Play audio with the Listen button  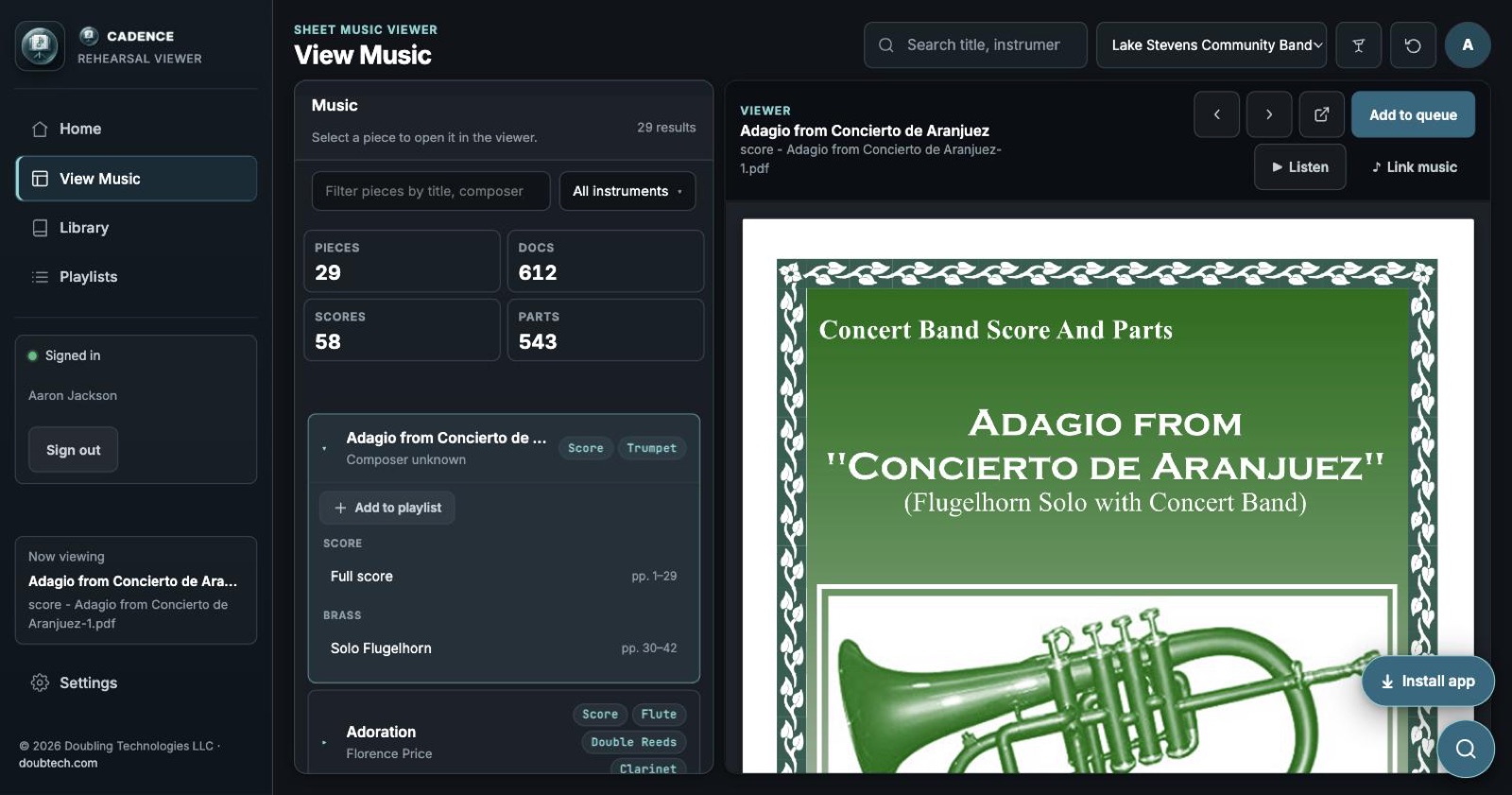1300,167
